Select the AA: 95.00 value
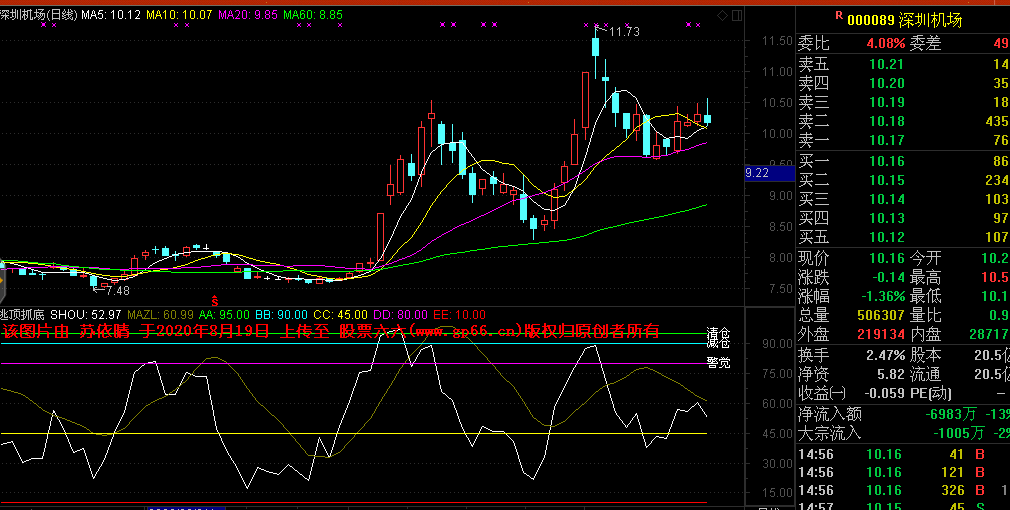Viewport: 1010px width, 510px height. [x=224, y=315]
